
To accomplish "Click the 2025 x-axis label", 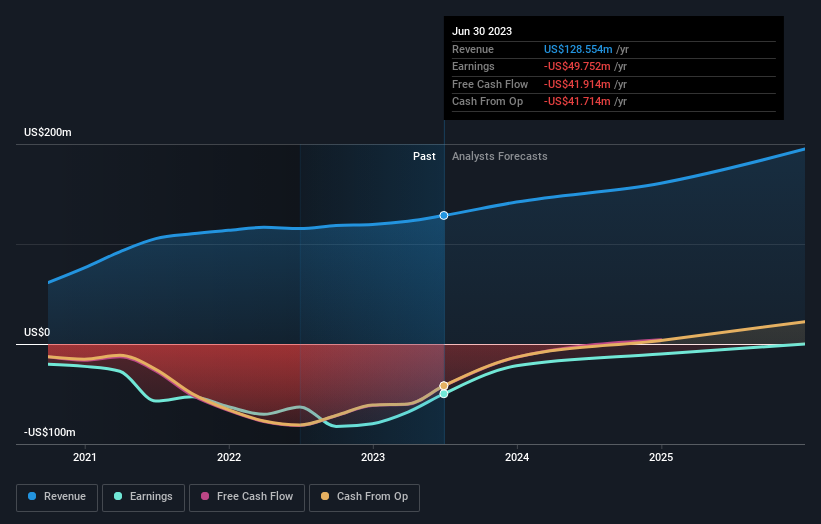I will coord(661,458).
